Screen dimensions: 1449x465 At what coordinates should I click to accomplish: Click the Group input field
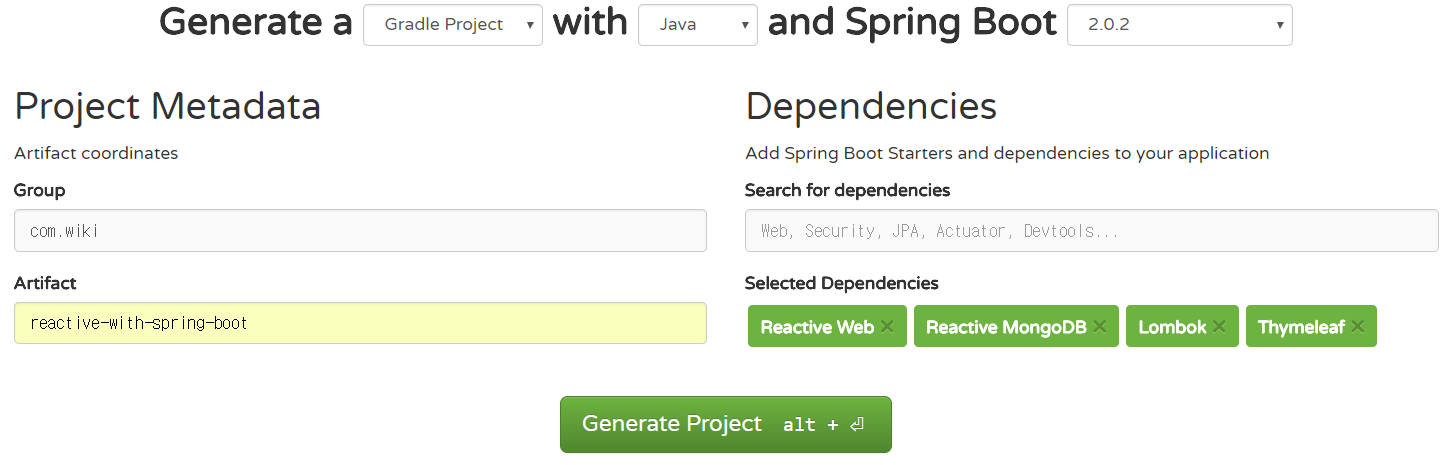click(360, 231)
